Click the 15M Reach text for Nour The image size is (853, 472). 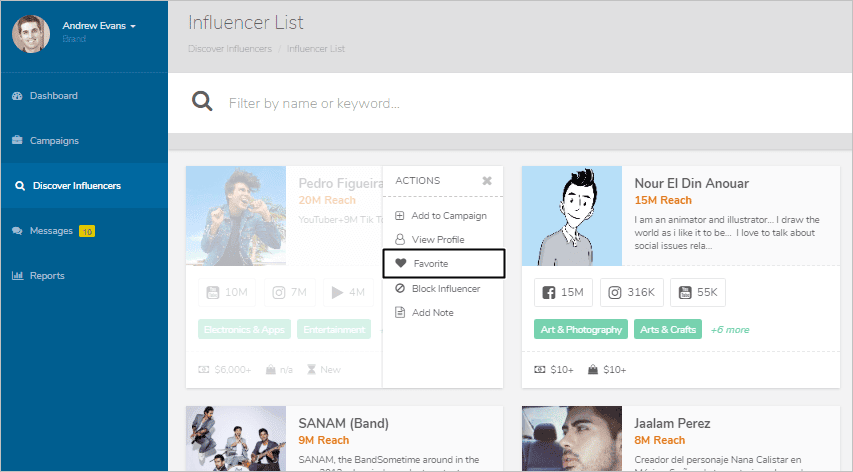pos(663,200)
